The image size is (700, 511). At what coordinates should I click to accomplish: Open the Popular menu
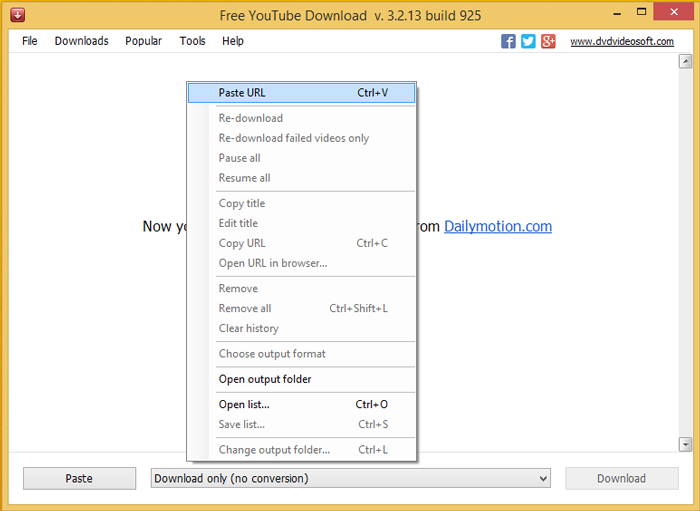coord(143,41)
